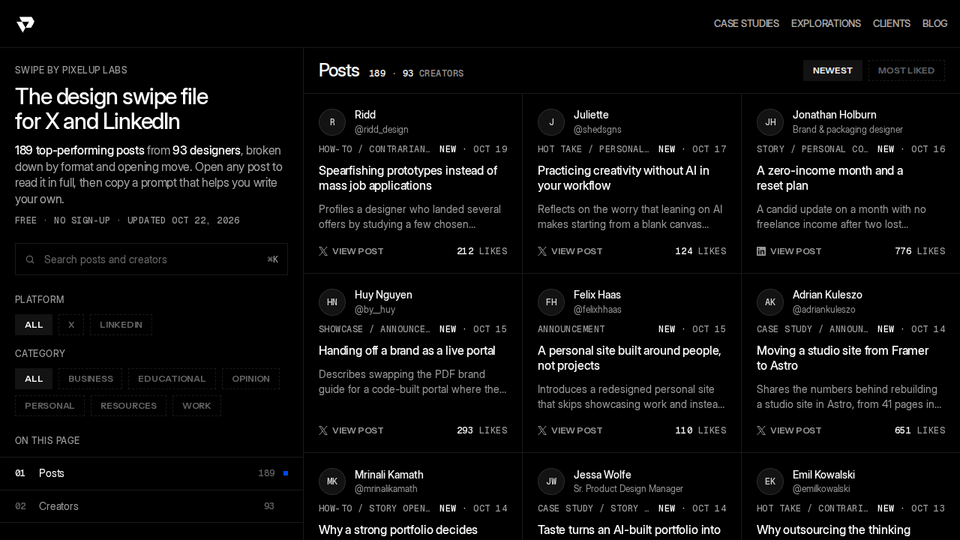This screenshot has width=960, height=540.
Task: Filter by Educational category
Action: click(x=172, y=378)
